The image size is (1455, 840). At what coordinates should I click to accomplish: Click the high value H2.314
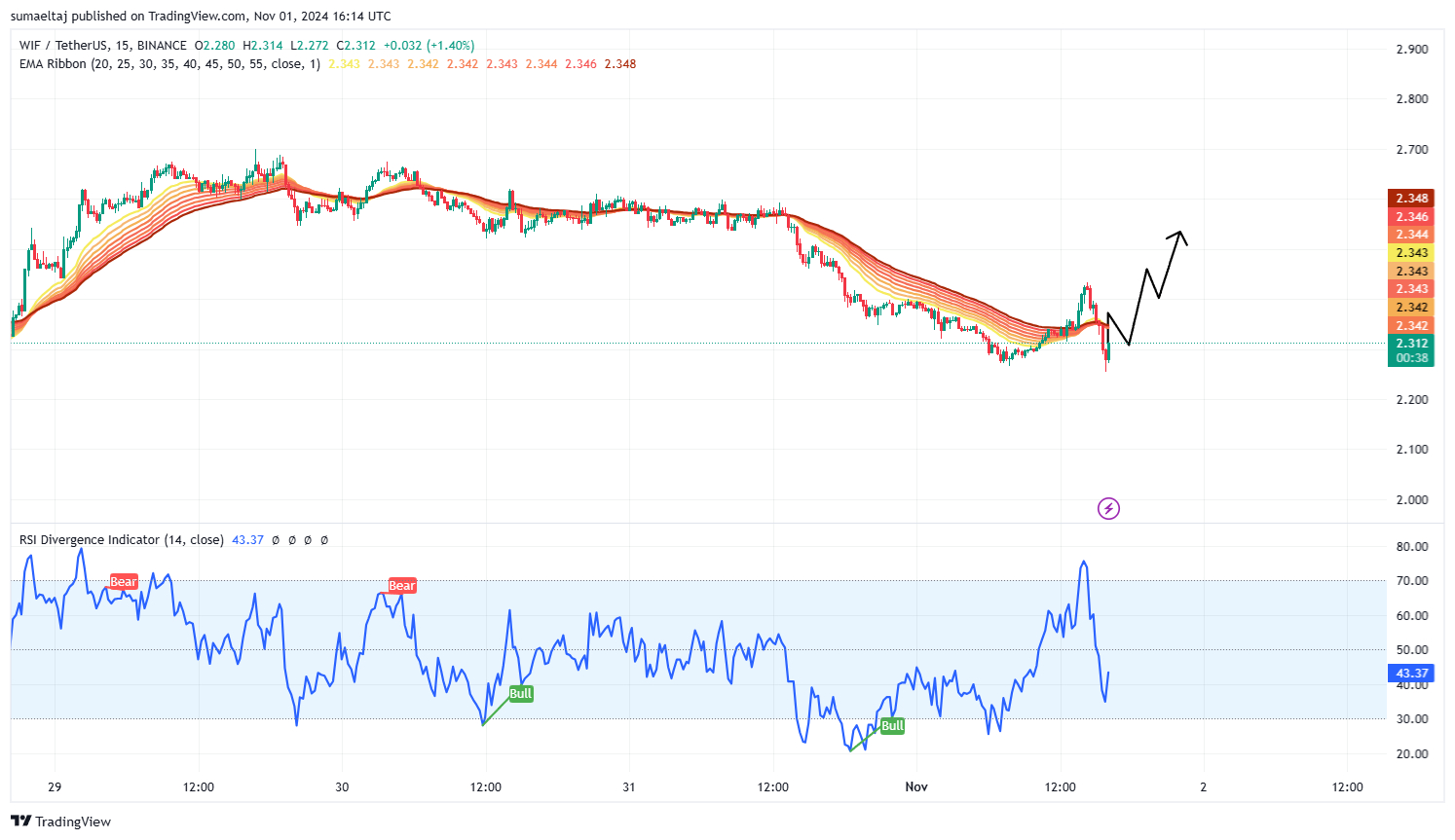[x=263, y=46]
